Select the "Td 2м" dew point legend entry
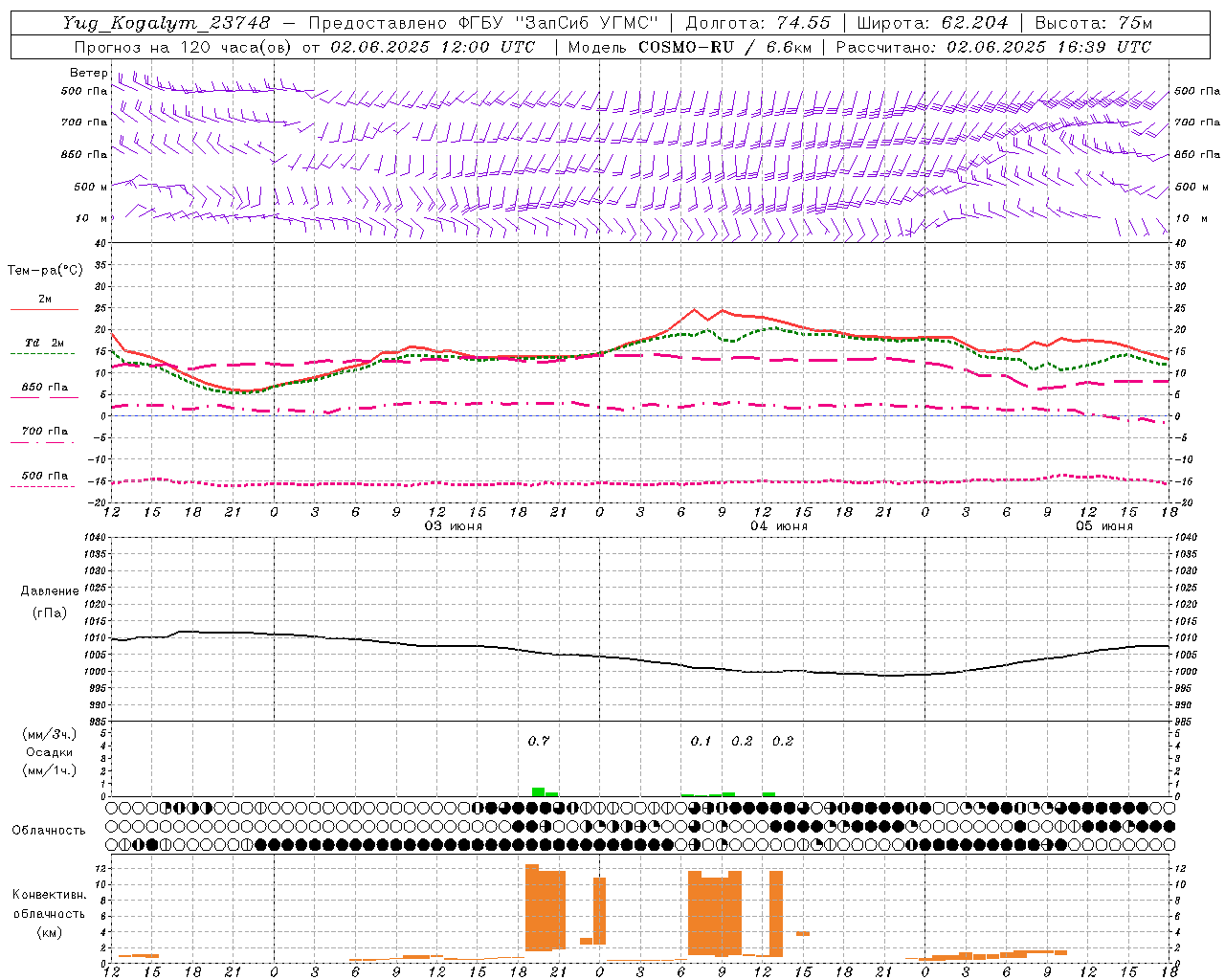Image resolution: width=1225 pixels, height=980 pixels. coord(45,343)
